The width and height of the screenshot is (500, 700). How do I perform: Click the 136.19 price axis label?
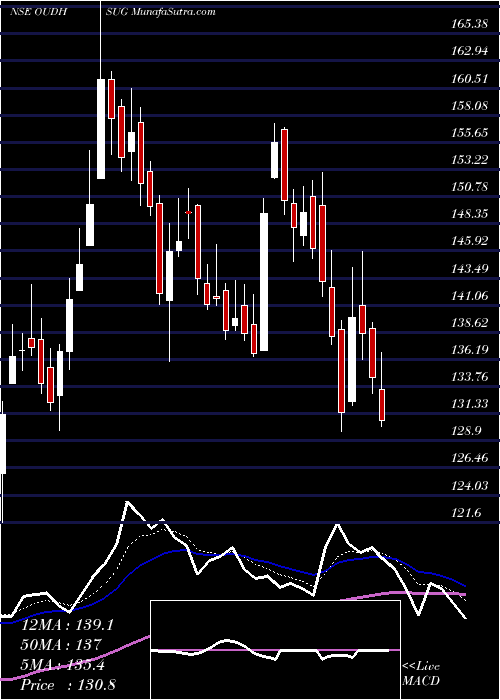[469, 350]
